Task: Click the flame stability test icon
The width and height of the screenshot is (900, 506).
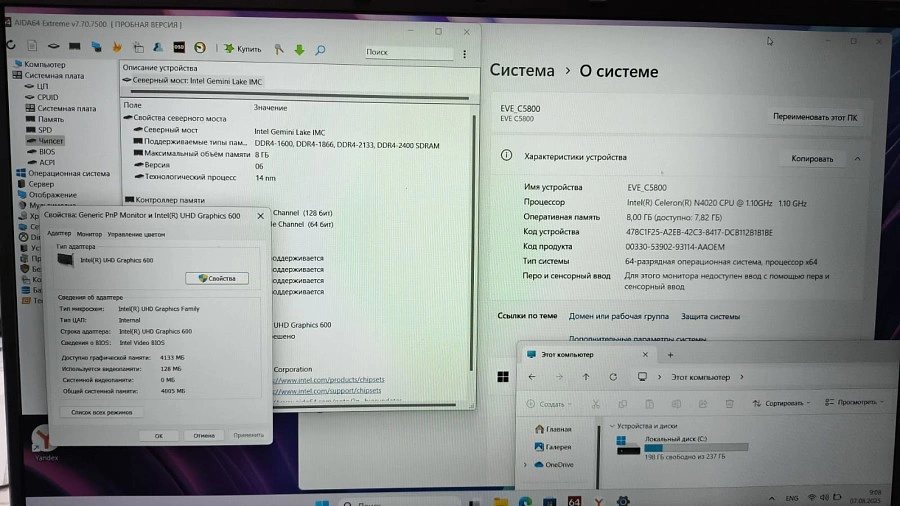Action: [x=117, y=47]
